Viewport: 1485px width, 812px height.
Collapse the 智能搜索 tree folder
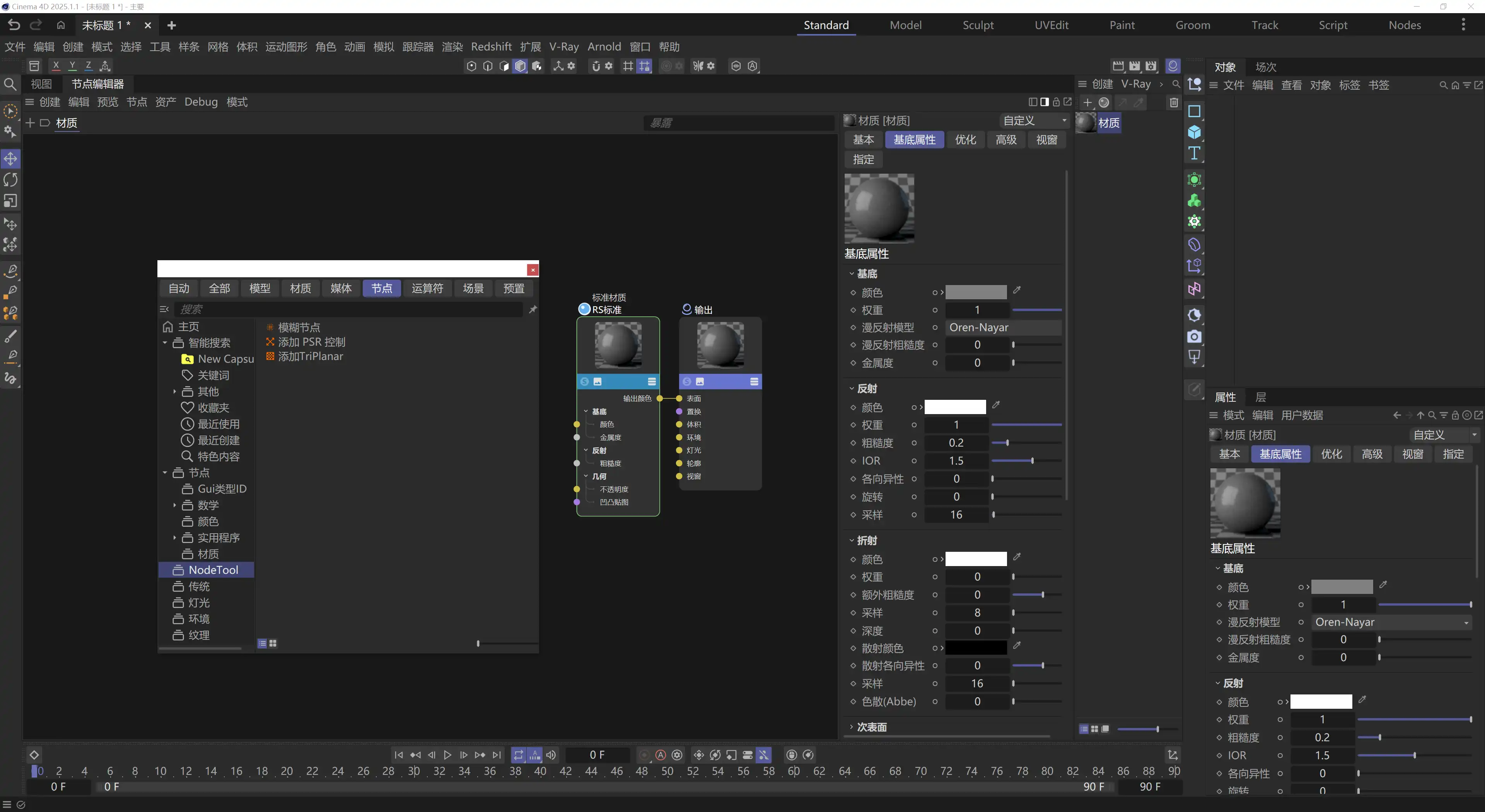click(165, 343)
